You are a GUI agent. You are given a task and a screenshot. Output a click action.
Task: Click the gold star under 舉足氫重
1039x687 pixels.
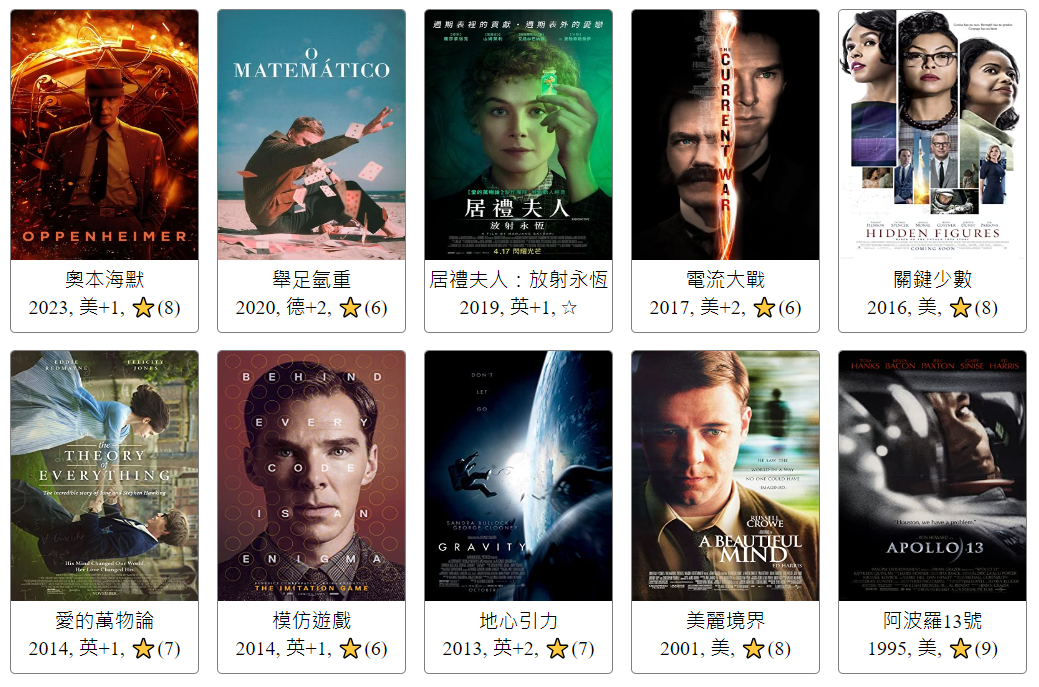(x=350, y=307)
